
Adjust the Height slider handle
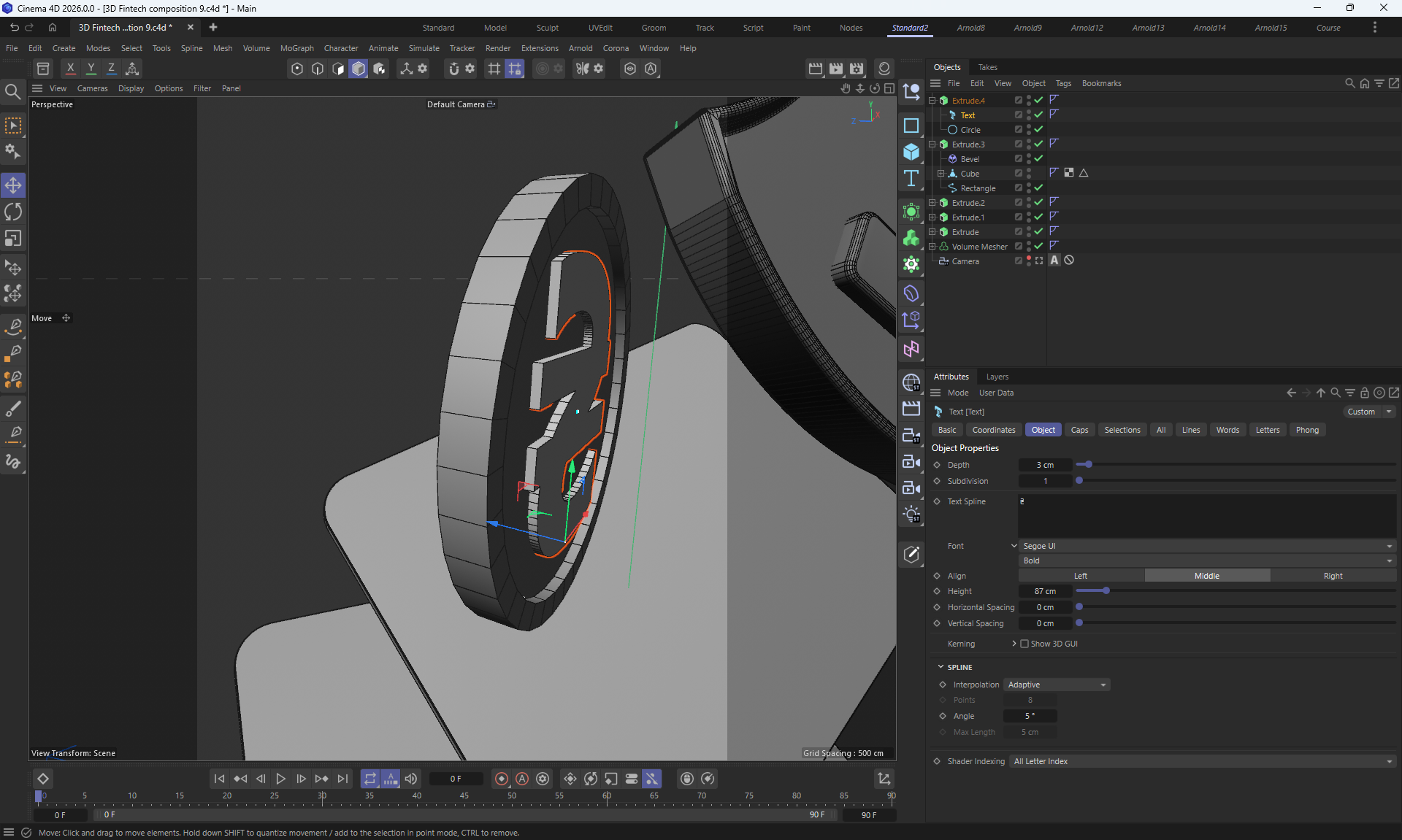1106,591
